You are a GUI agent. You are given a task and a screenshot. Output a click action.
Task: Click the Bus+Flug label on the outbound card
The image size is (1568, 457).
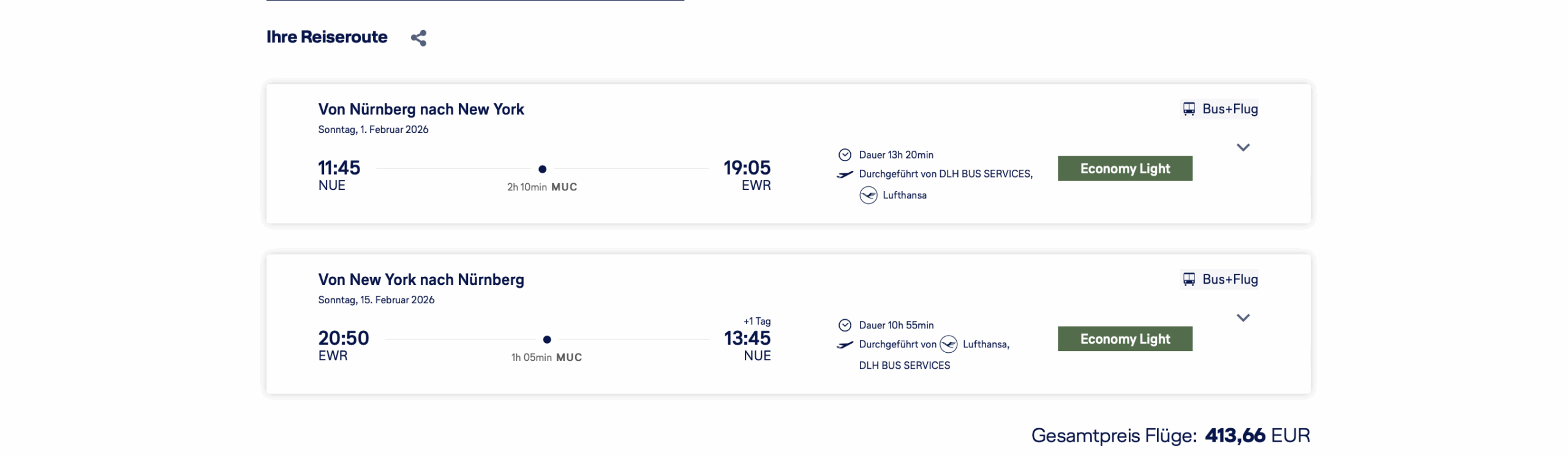(x=1229, y=109)
